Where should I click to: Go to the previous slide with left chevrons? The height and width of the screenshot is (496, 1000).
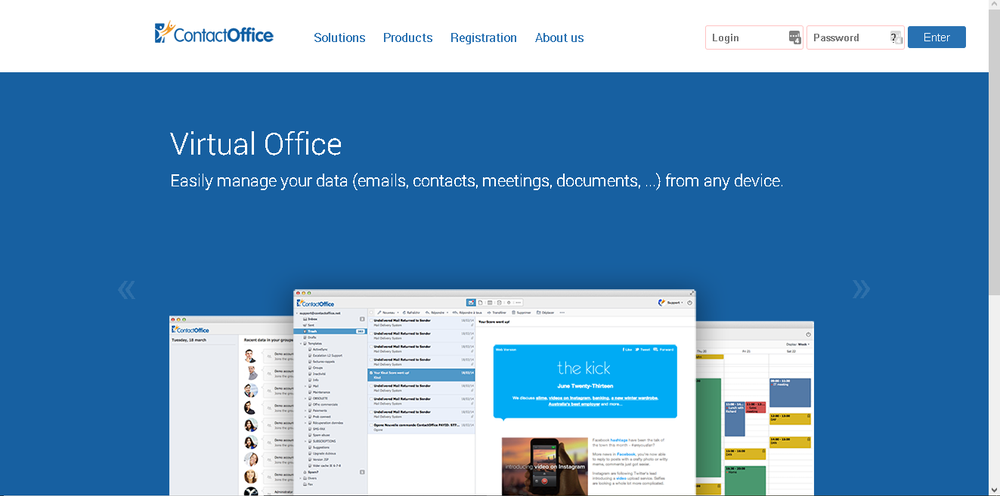pyautogui.click(x=126, y=289)
